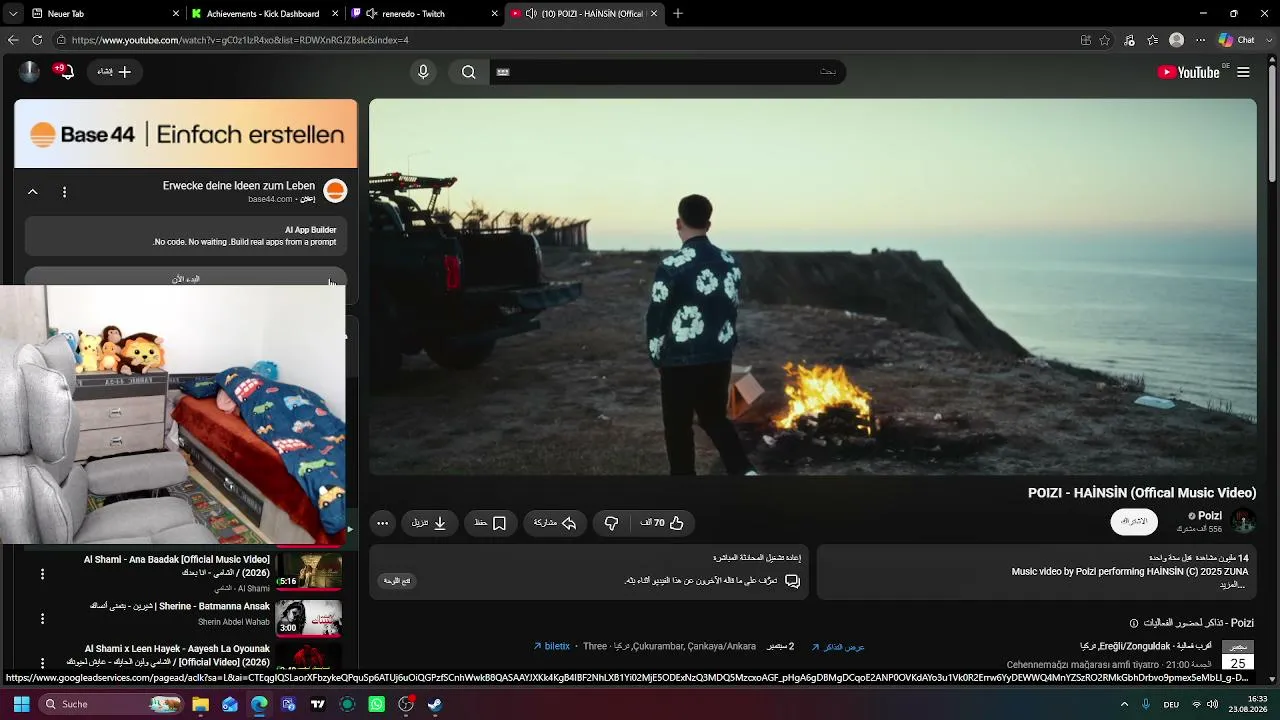Click the عرض التذاكر tickets link
1280x720 pixels.
(x=838, y=647)
